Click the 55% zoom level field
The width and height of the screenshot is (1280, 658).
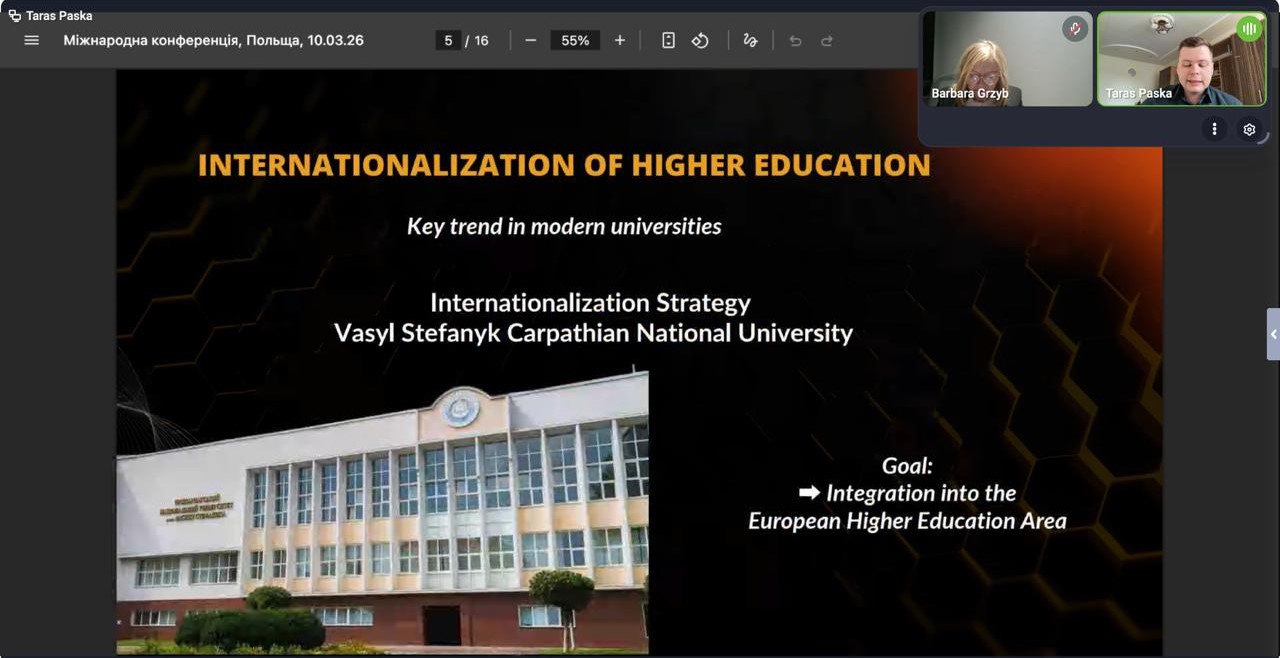click(x=575, y=40)
